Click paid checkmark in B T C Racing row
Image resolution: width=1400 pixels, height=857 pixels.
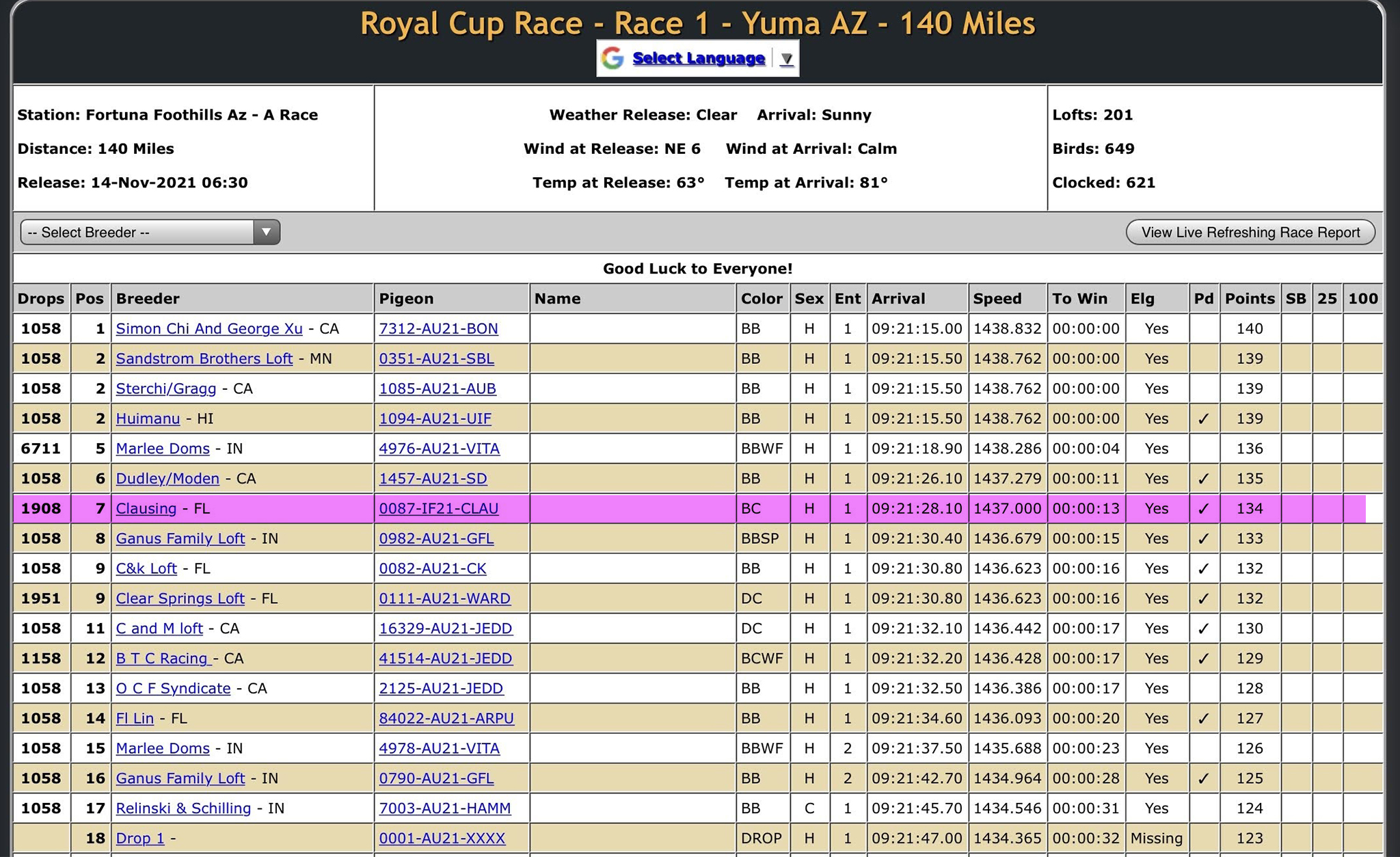(x=1203, y=659)
